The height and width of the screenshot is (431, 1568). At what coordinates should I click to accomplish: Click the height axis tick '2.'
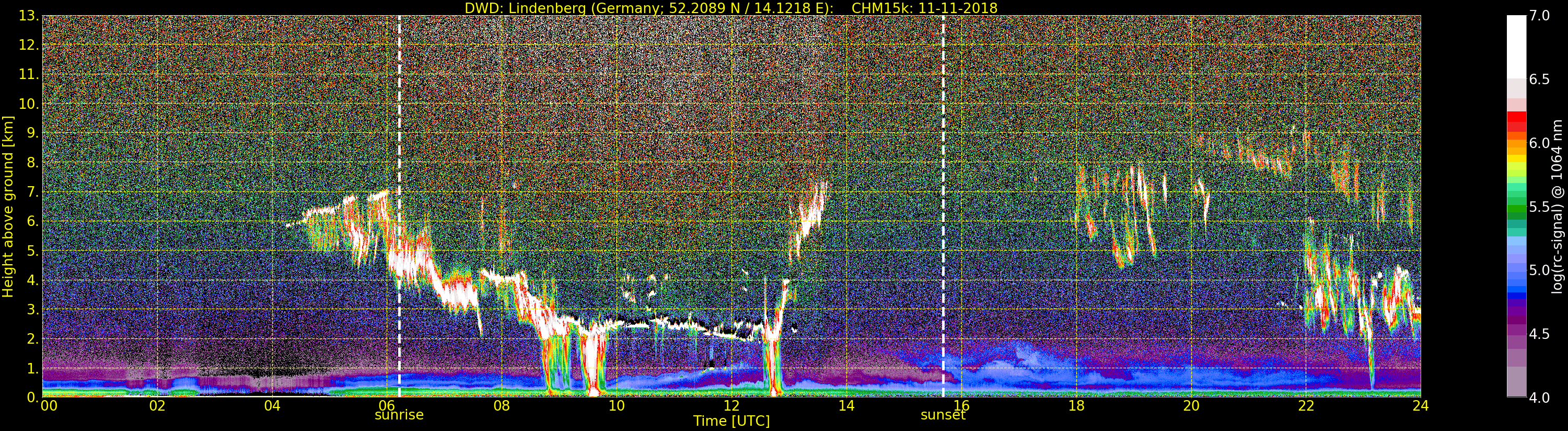click(x=33, y=338)
